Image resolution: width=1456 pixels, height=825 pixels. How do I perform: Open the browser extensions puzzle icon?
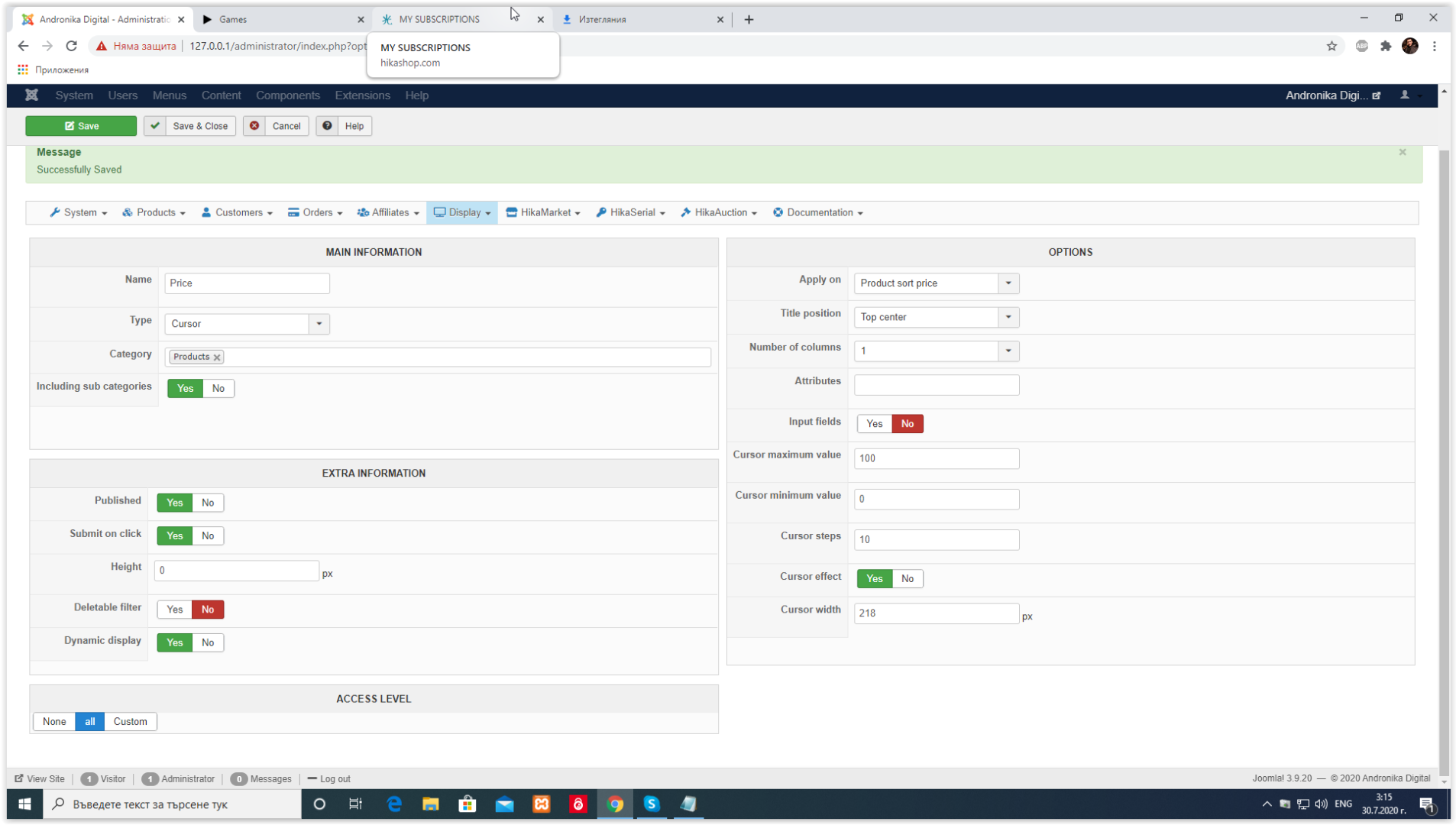tap(1386, 46)
